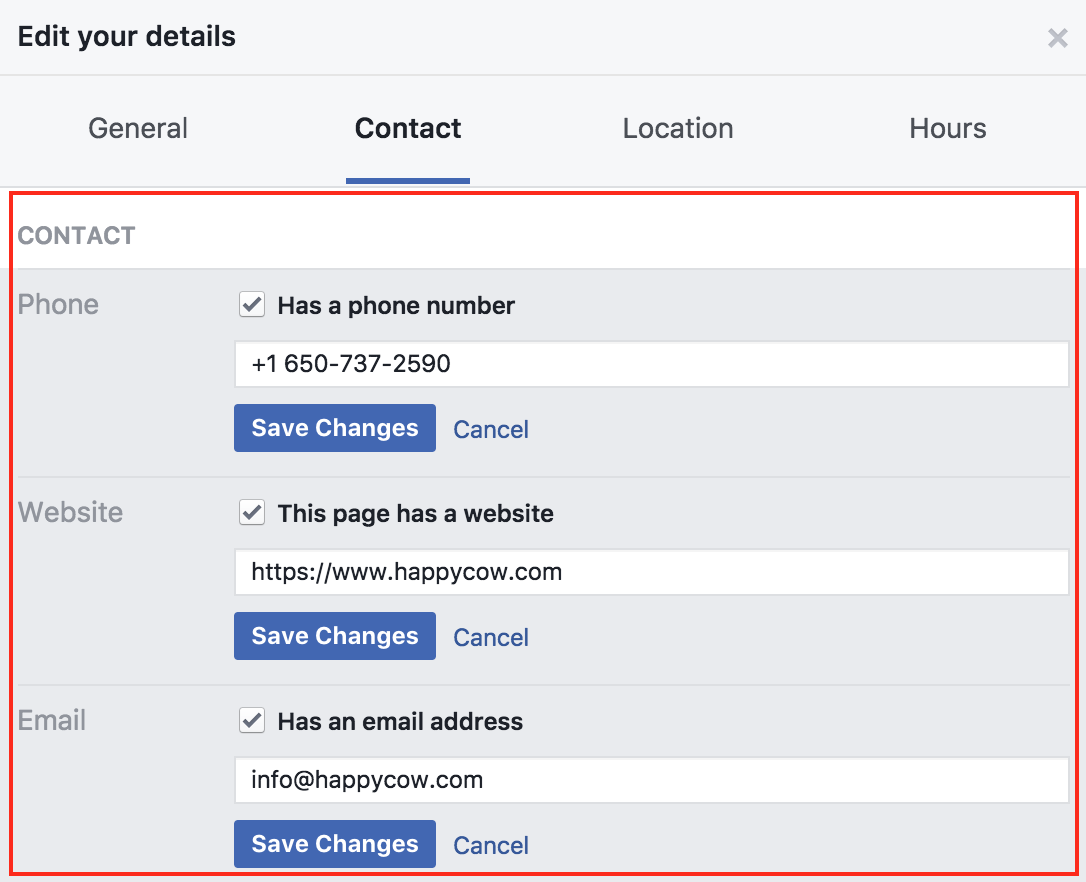Screen dimensions: 1086x882
Task: Disable Has an email address checkbox
Action: click(x=252, y=721)
